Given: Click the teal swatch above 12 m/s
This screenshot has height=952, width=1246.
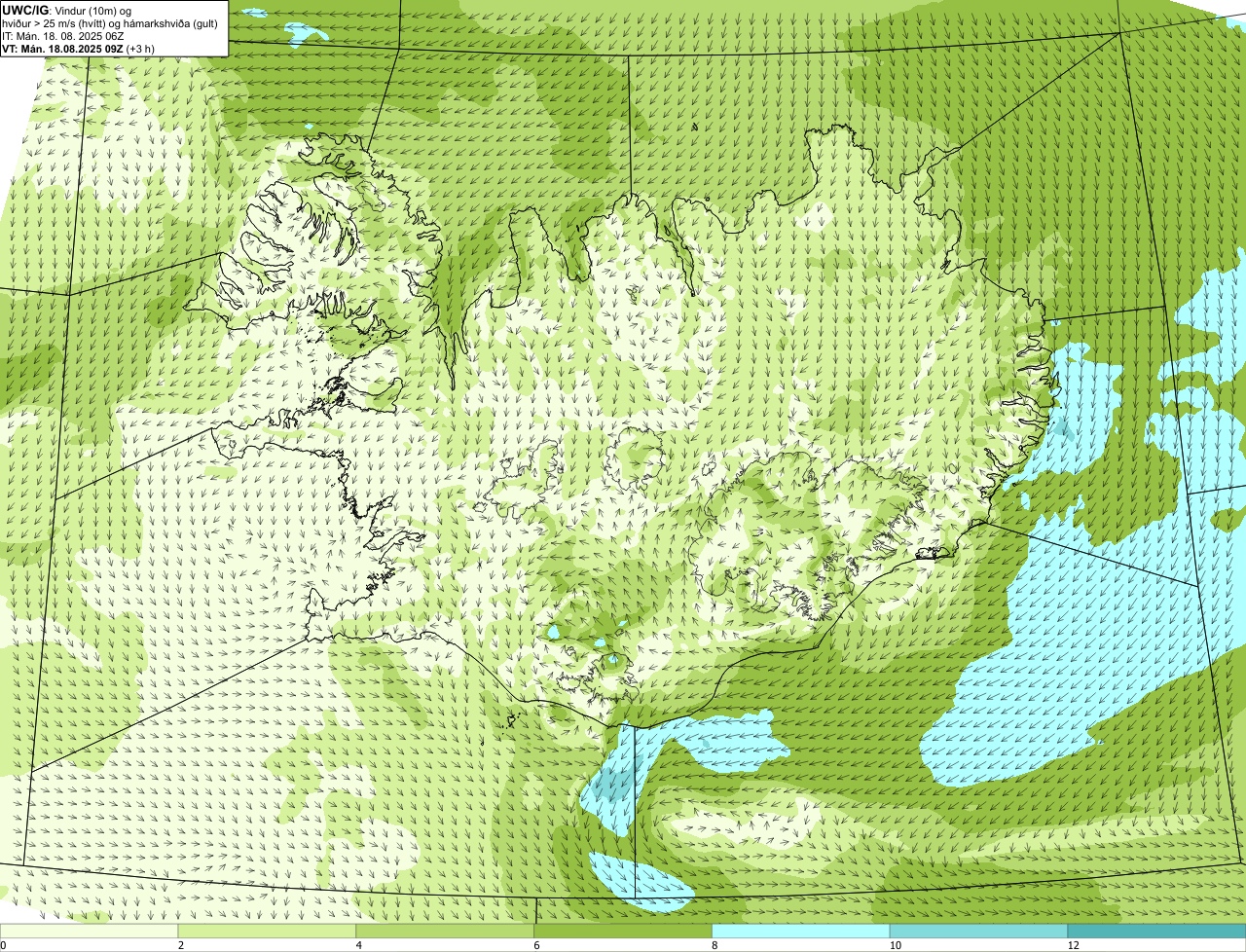Looking at the screenshot, I should 1157,931.
